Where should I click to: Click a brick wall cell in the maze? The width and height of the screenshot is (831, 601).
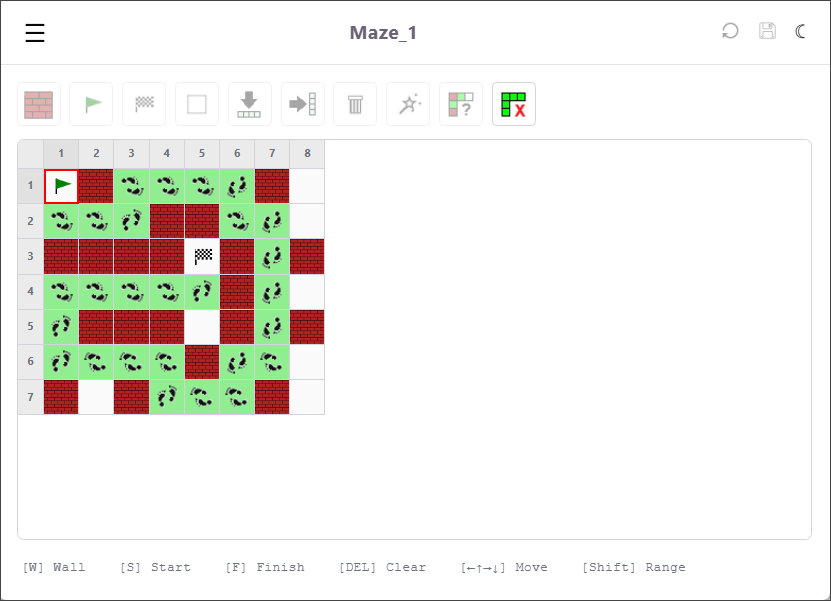[x=96, y=186]
